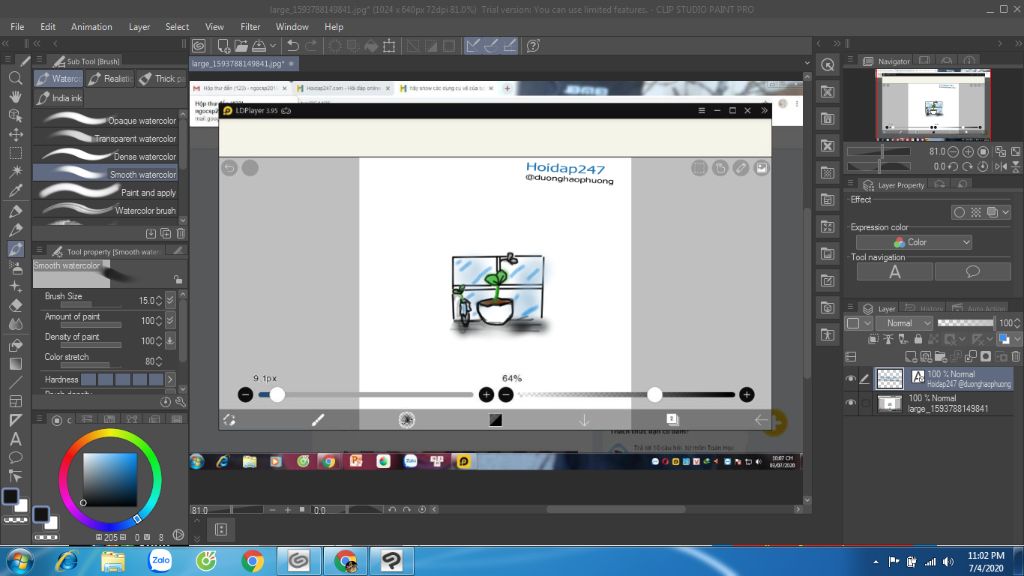Open tool property wrench settings
The height and width of the screenshot is (576, 1024).
click(x=180, y=402)
